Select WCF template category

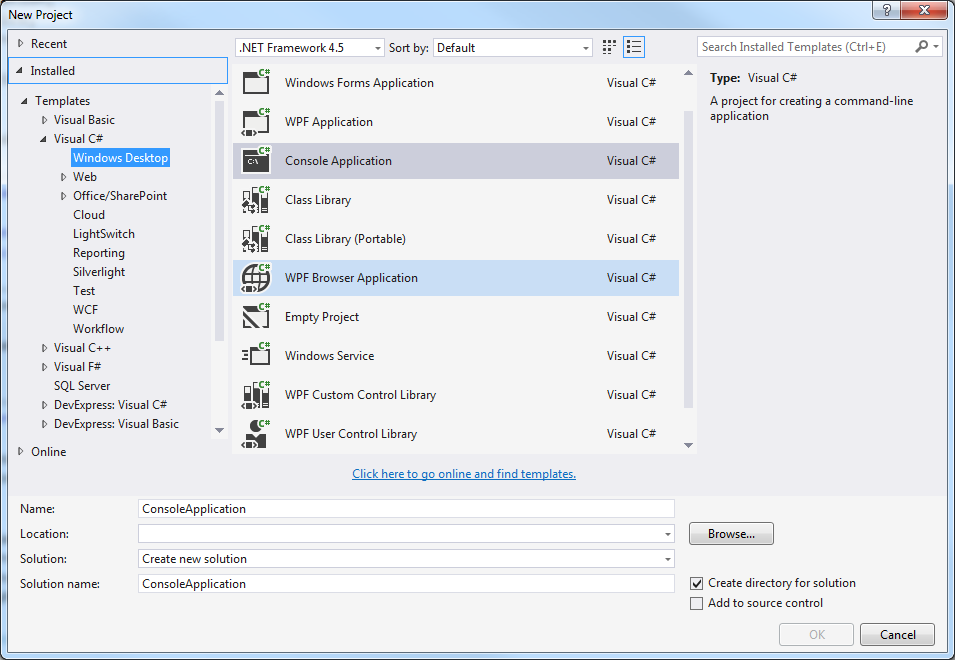(85, 309)
